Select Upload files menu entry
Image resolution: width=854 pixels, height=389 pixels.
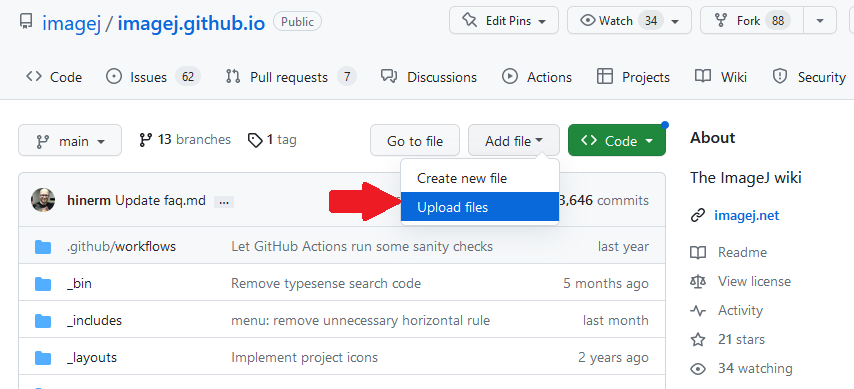tap(480, 207)
